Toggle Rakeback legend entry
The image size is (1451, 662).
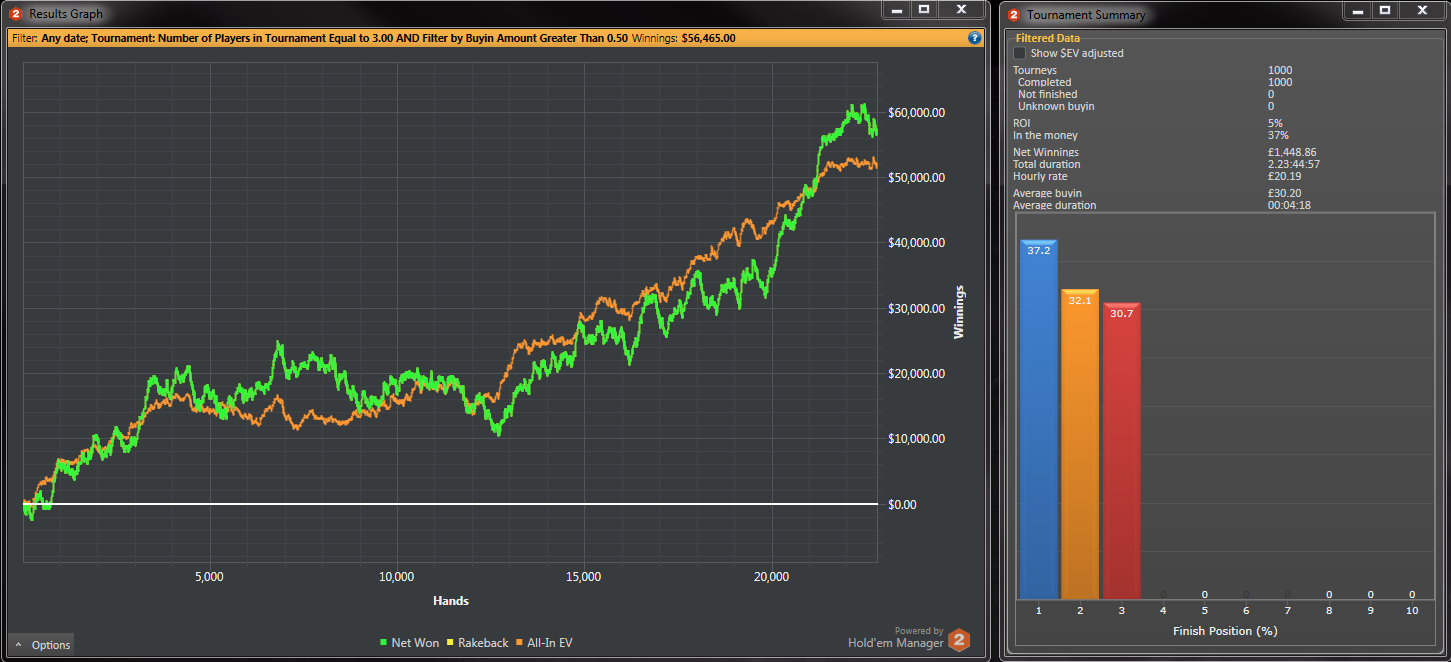click(478, 643)
